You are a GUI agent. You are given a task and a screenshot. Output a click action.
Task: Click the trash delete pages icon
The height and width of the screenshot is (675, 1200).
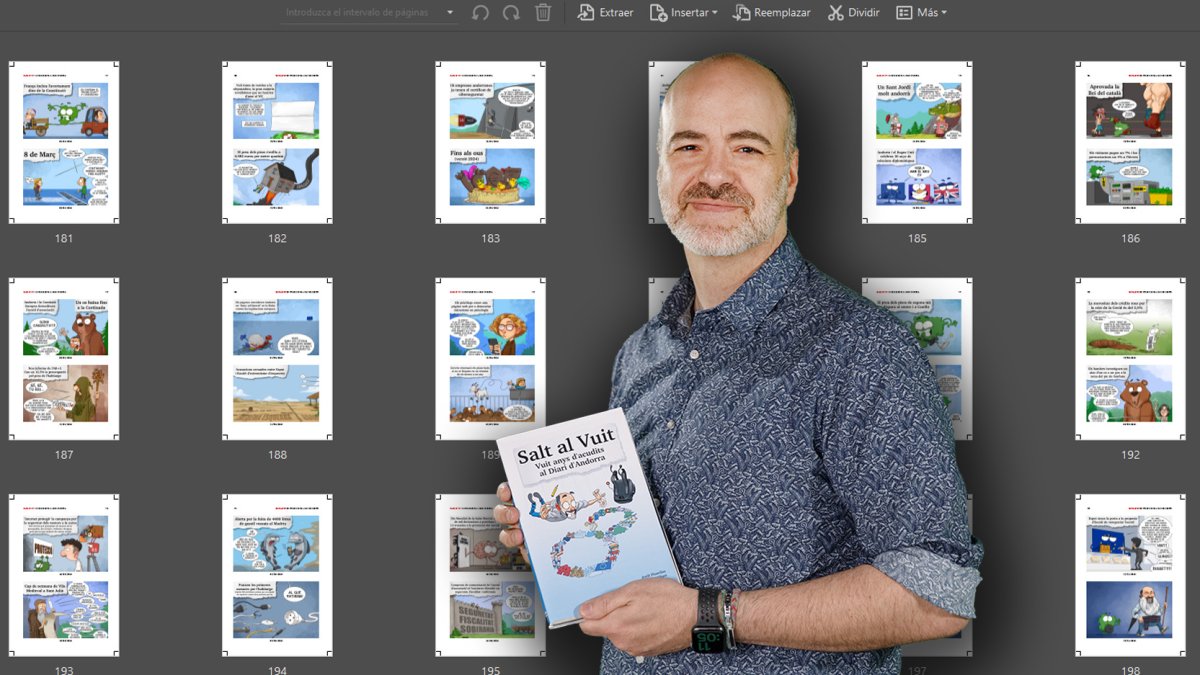543,13
